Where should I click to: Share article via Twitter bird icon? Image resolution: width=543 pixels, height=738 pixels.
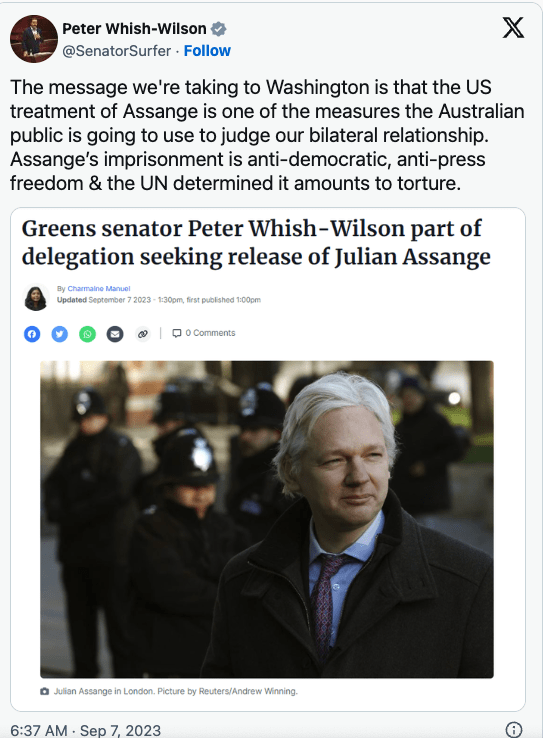pyautogui.click(x=59, y=334)
